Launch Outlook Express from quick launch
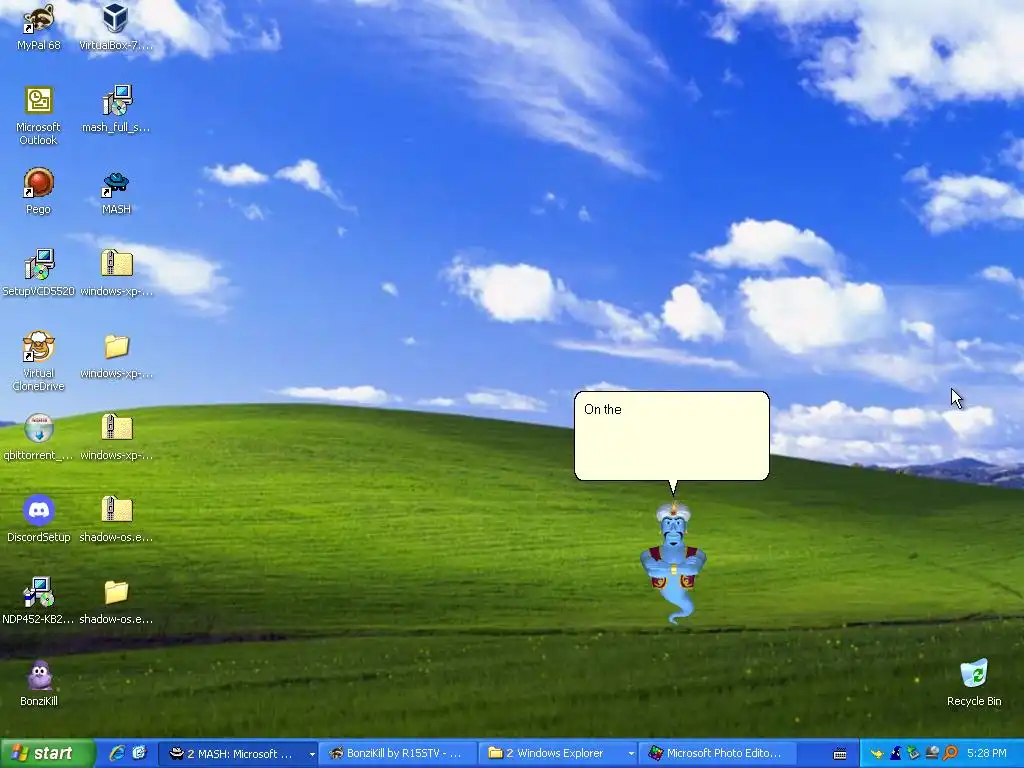 click(x=139, y=753)
